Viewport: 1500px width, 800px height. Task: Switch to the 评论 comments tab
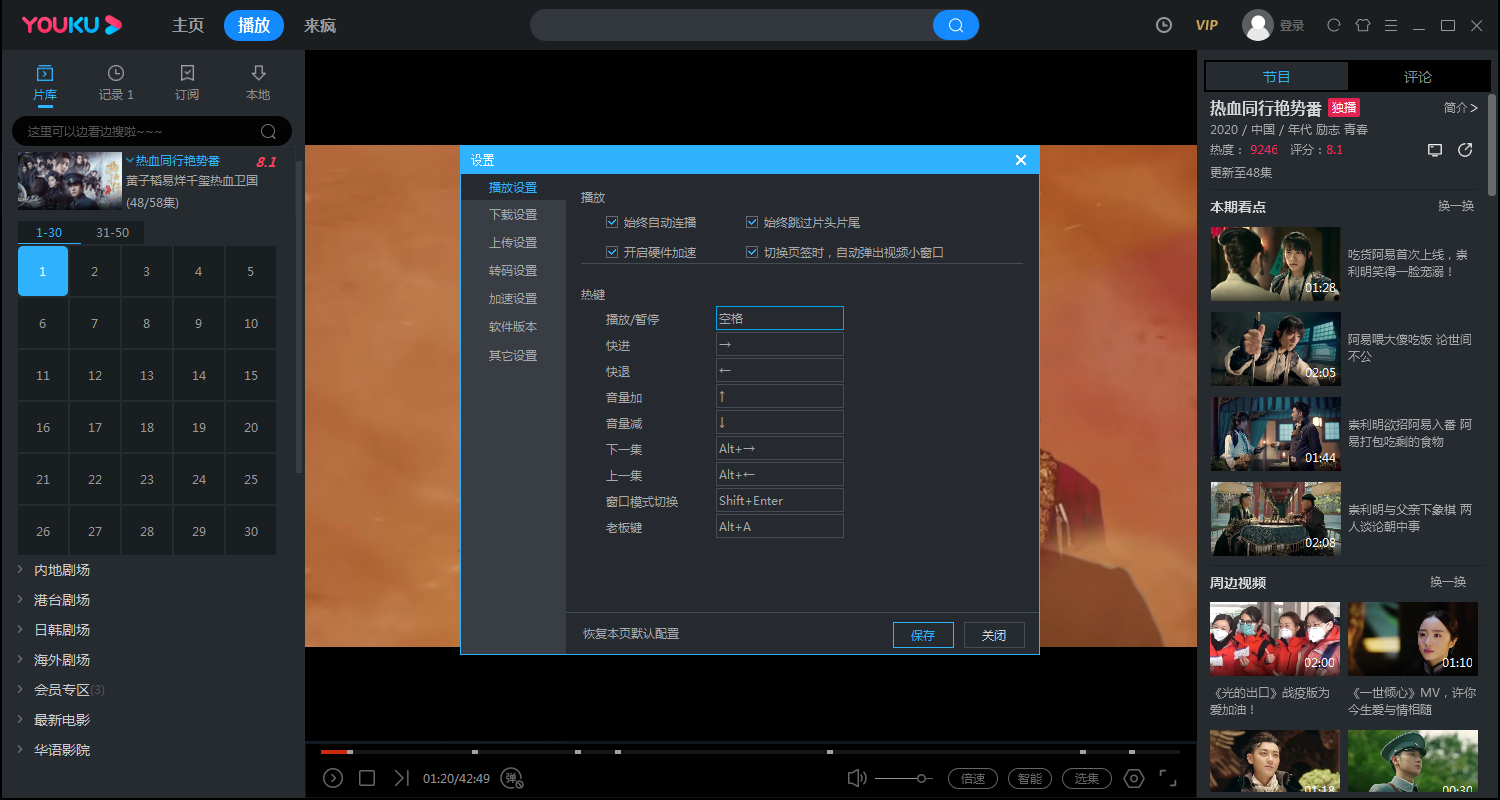1418,76
